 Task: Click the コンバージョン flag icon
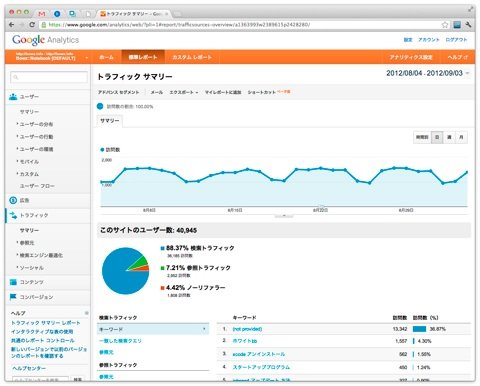tap(13, 297)
